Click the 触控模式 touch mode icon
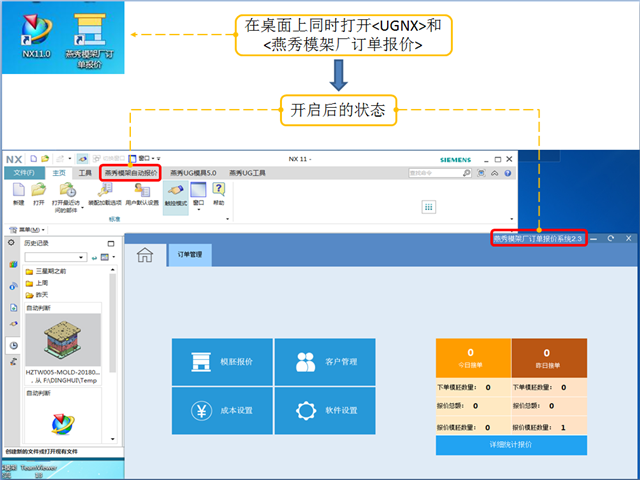The image size is (640, 480). (x=174, y=192)
